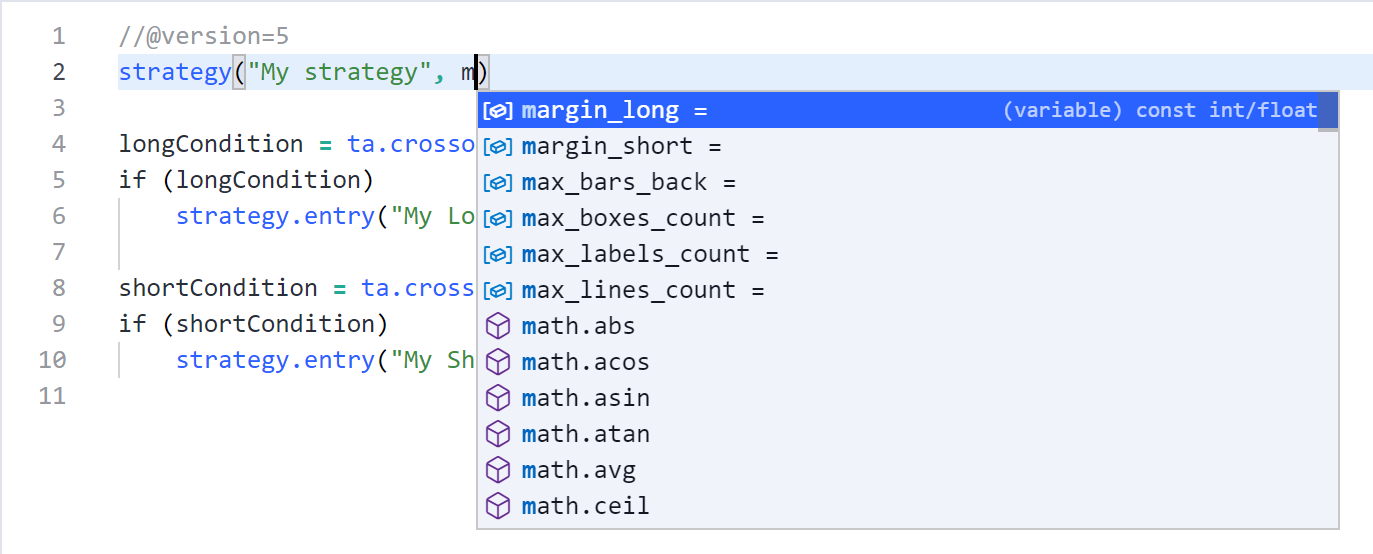Pick math.asin suggestion
1373x554 pixels.
[907, 398]
